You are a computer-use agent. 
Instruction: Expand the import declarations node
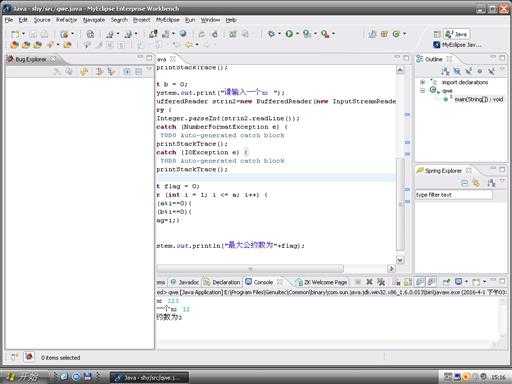click(x=422, y=82)
